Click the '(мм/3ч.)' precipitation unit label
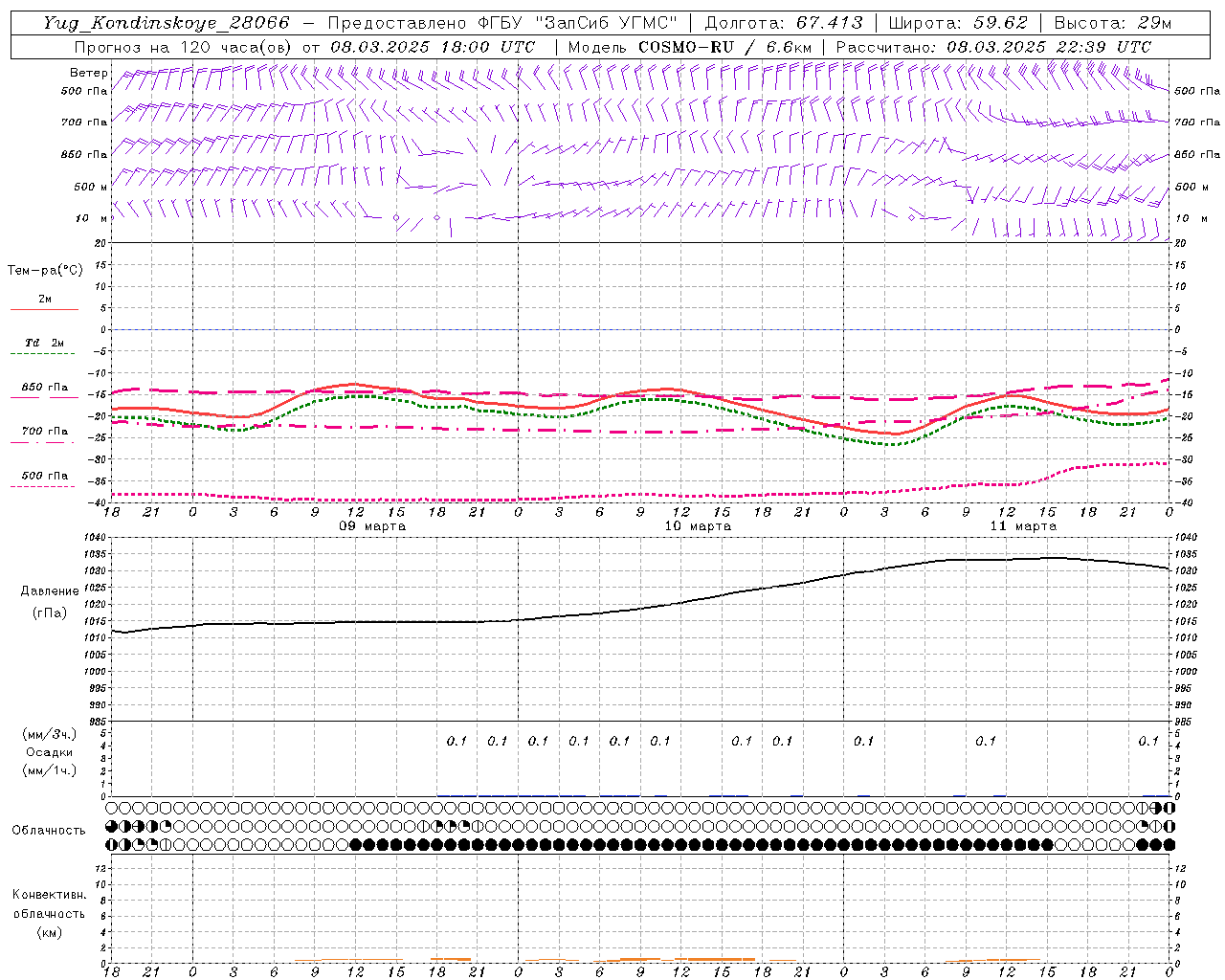This screenshot has height=980, width=1225. (x=50, y=735)
